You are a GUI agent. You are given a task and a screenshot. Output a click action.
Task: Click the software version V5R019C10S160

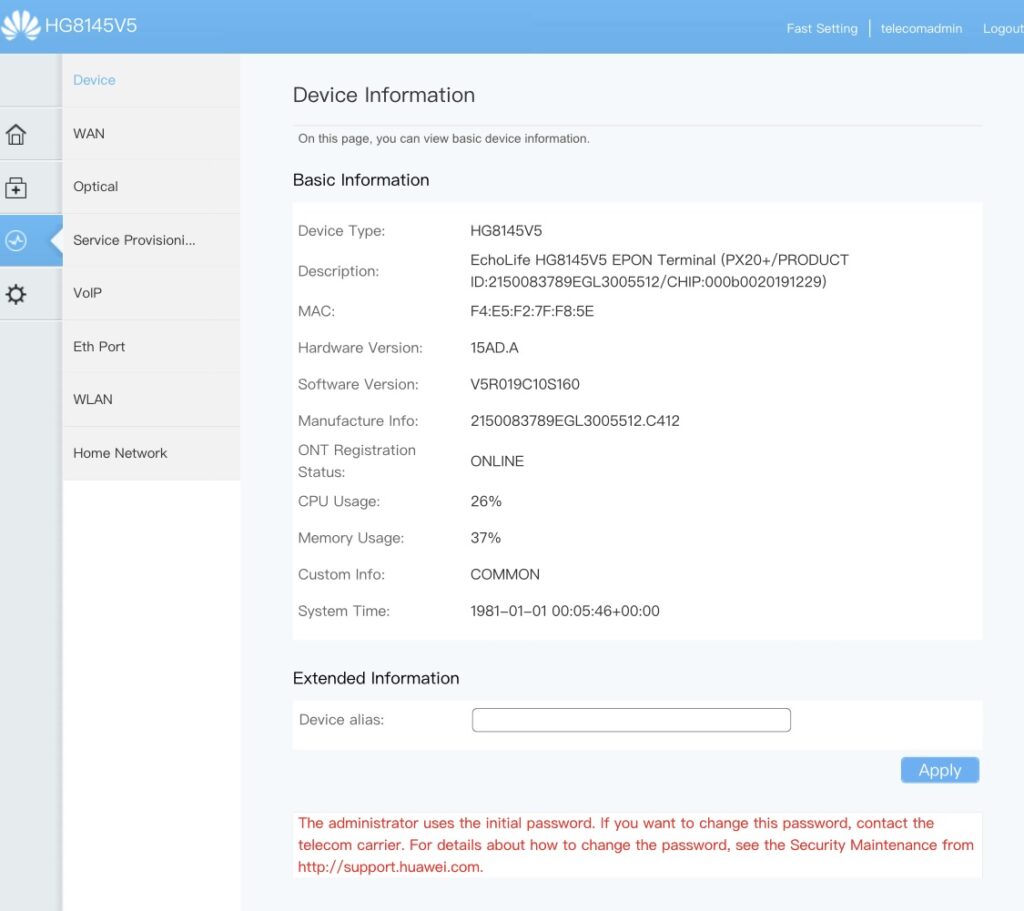tap(524, 384)
